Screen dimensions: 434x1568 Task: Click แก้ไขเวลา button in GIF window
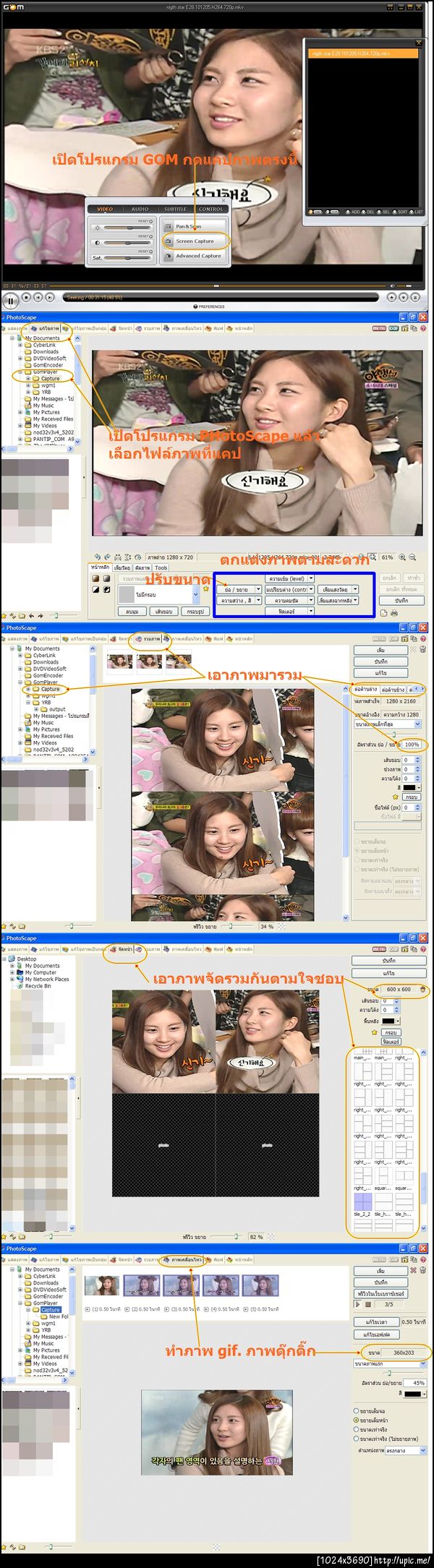(x=377, y=1321)
